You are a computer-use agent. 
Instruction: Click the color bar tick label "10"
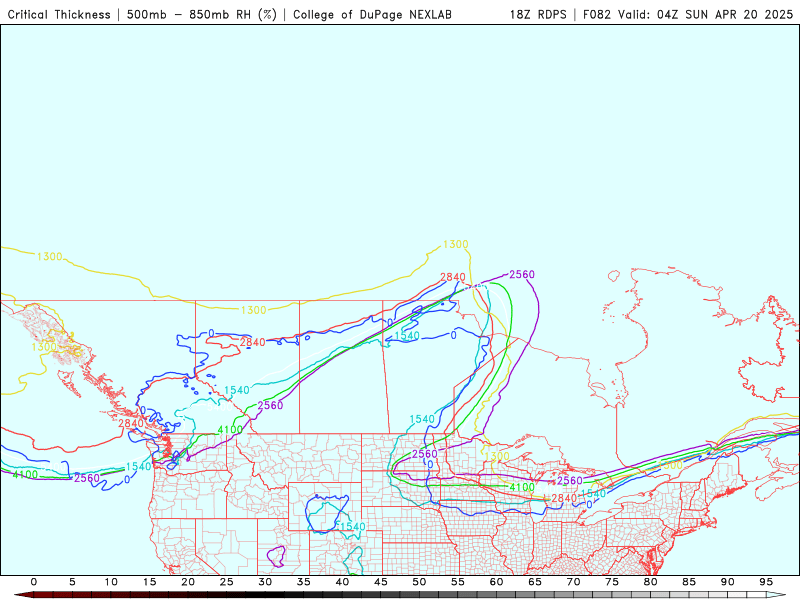coord(111,582)
